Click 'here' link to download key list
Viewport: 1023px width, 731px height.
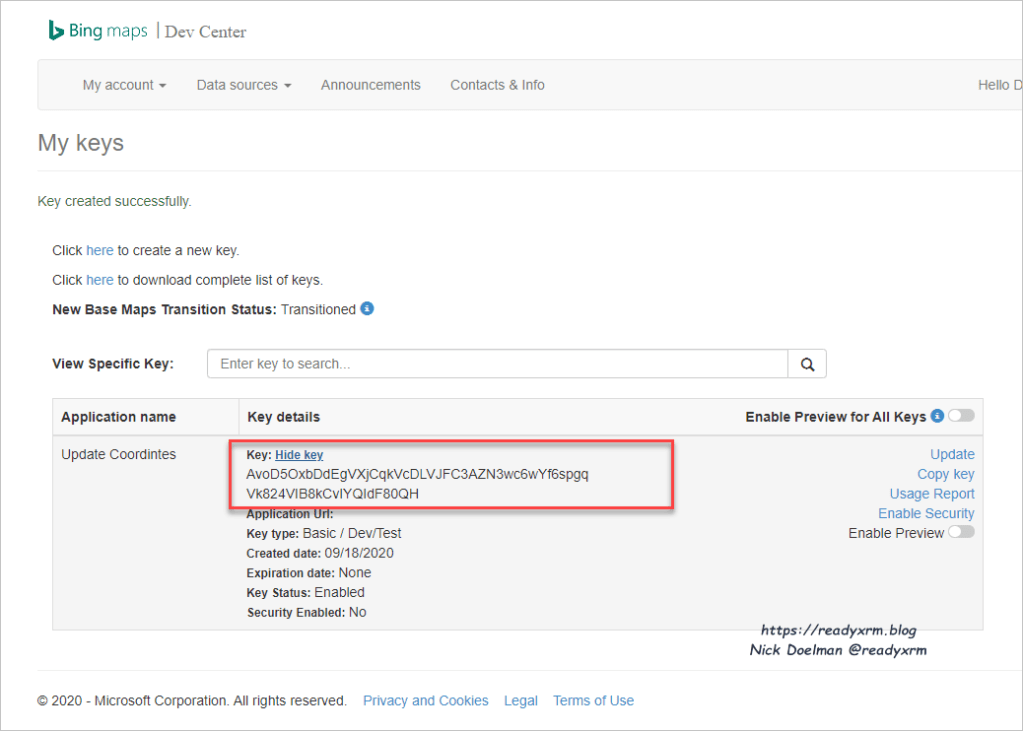[x=100, y=280]
